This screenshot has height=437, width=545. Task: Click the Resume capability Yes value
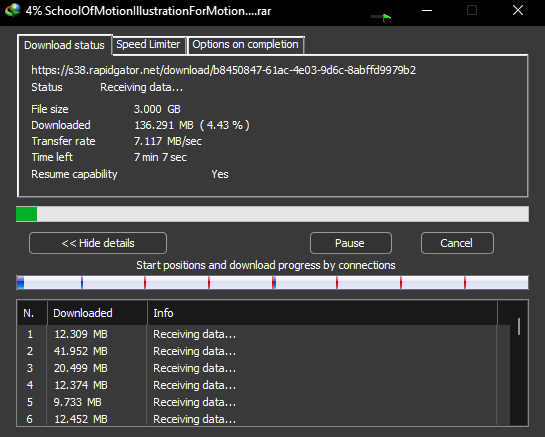[220, 174]
